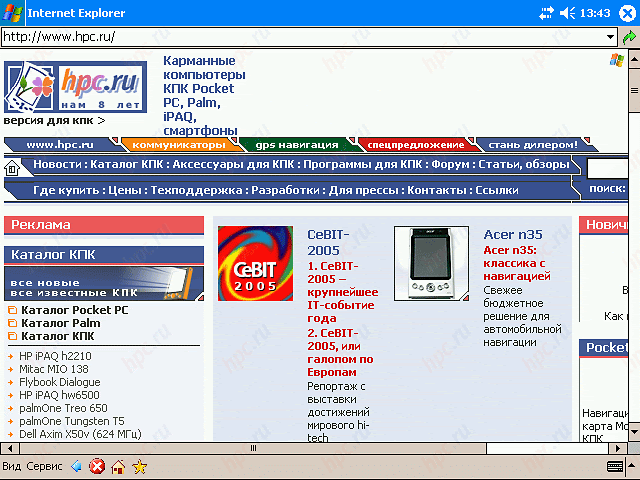Click the vertical scrollbar down arrow

pos(634,431)
